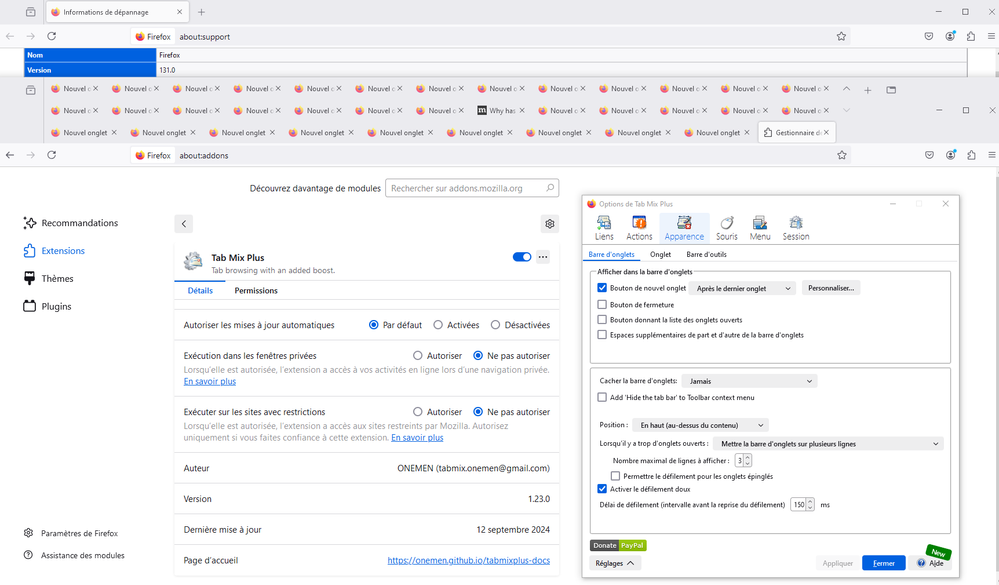
Task: Reload the about:addons page
Action: [x=52, y=155]
